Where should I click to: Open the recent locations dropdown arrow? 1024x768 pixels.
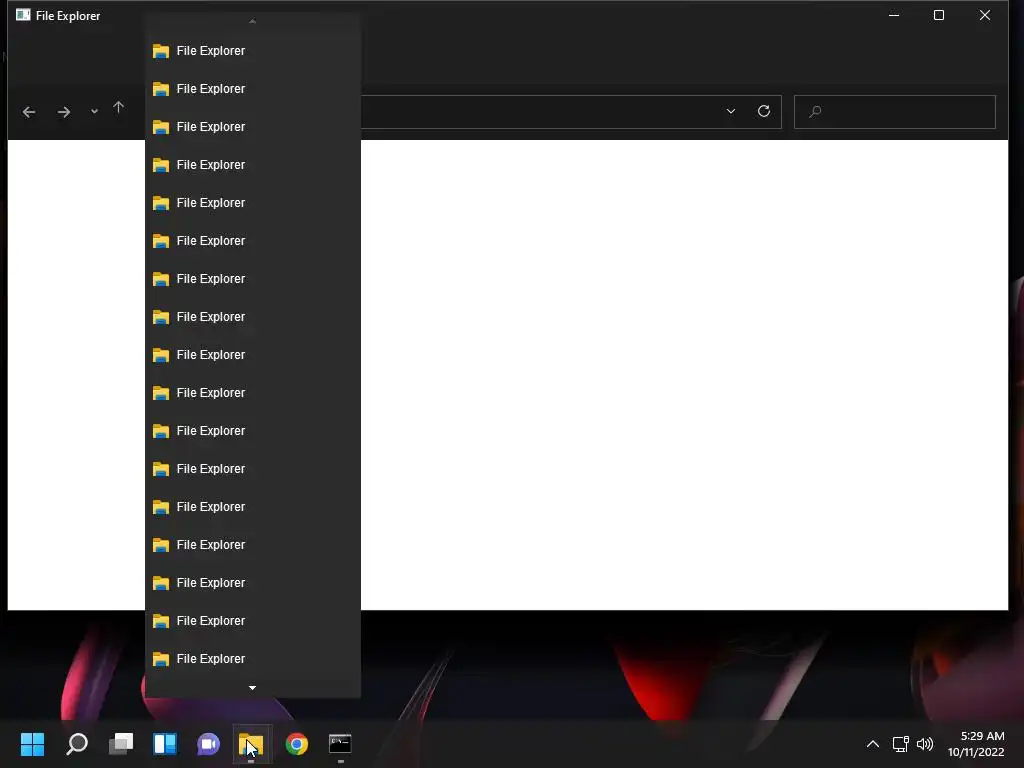point(95,112)
